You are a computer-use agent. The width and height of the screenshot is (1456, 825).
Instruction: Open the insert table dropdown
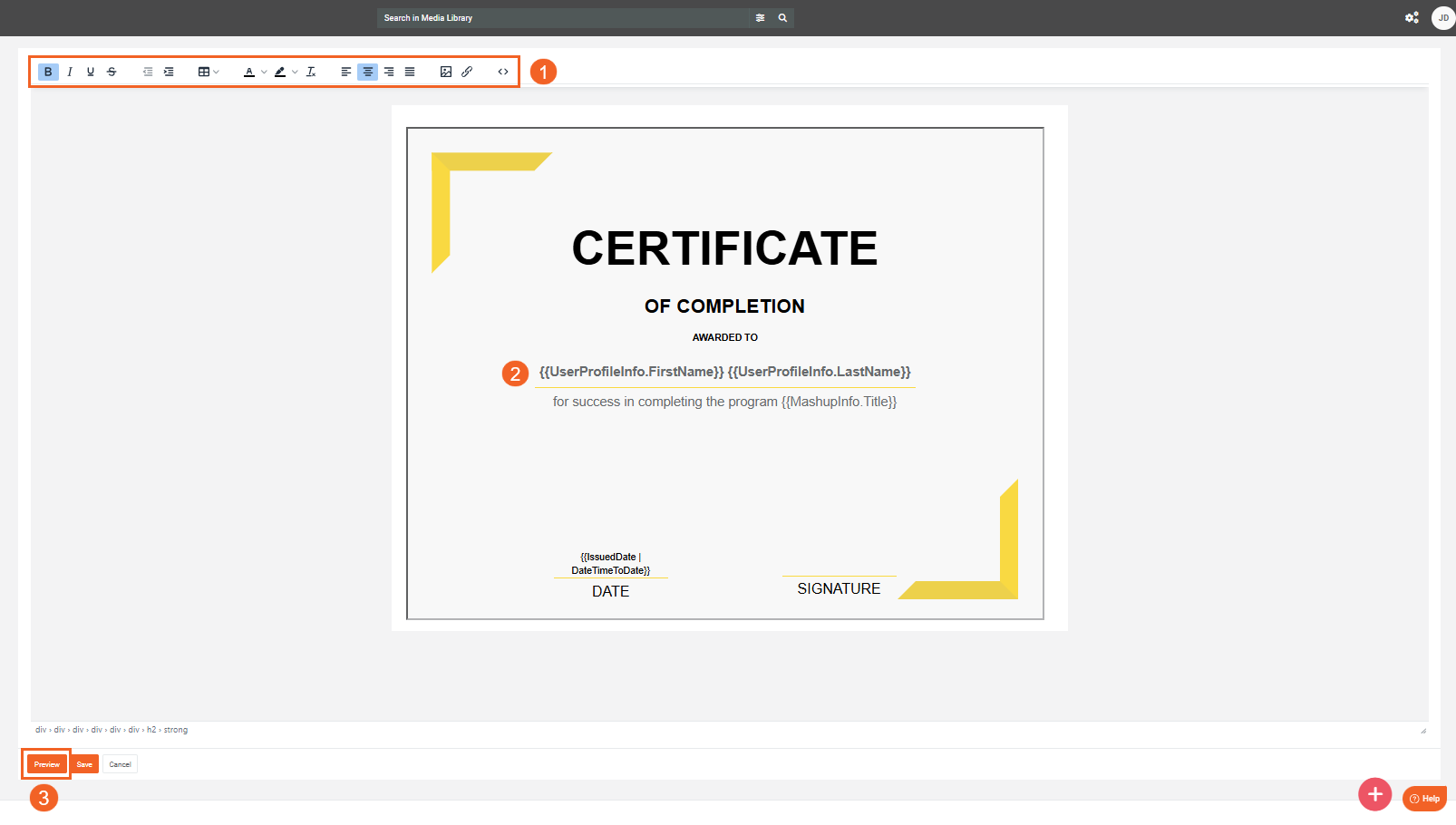pos(209,72)
